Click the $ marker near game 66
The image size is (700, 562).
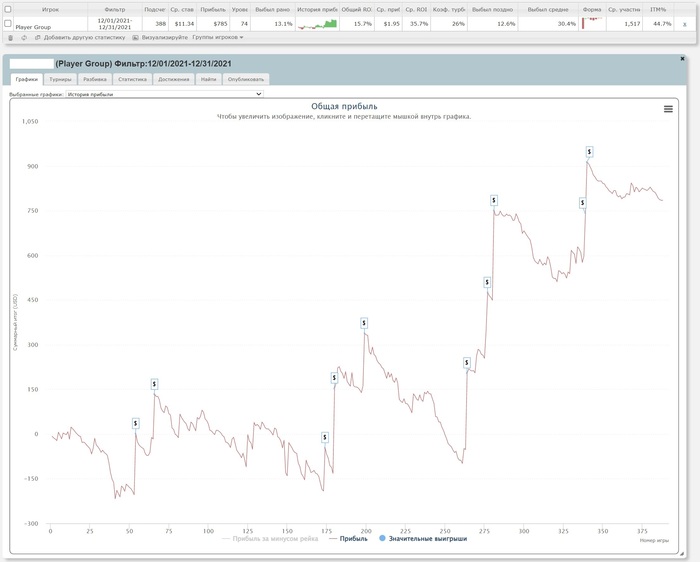pos(154,384)
